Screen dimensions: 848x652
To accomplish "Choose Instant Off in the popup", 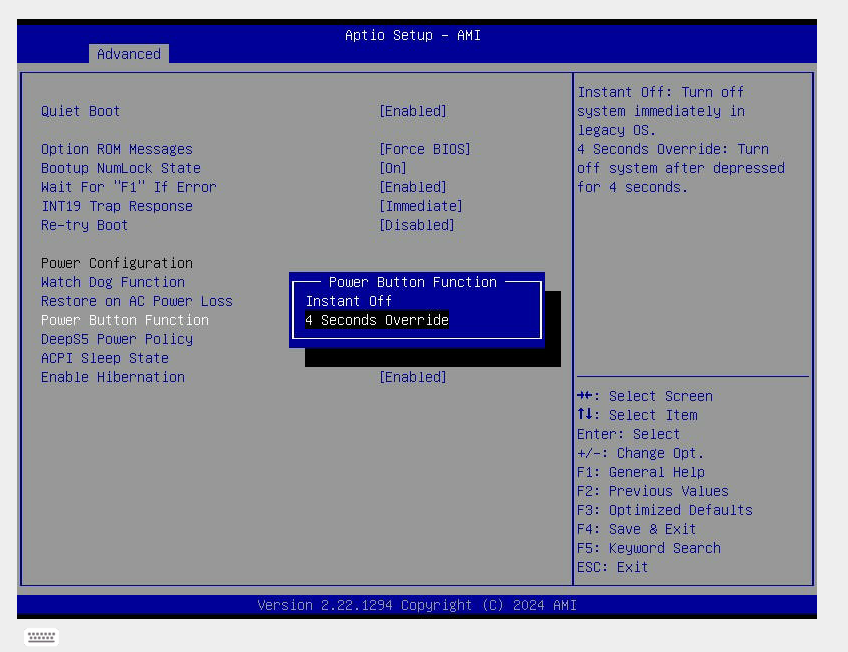I will tap(348, 301).
